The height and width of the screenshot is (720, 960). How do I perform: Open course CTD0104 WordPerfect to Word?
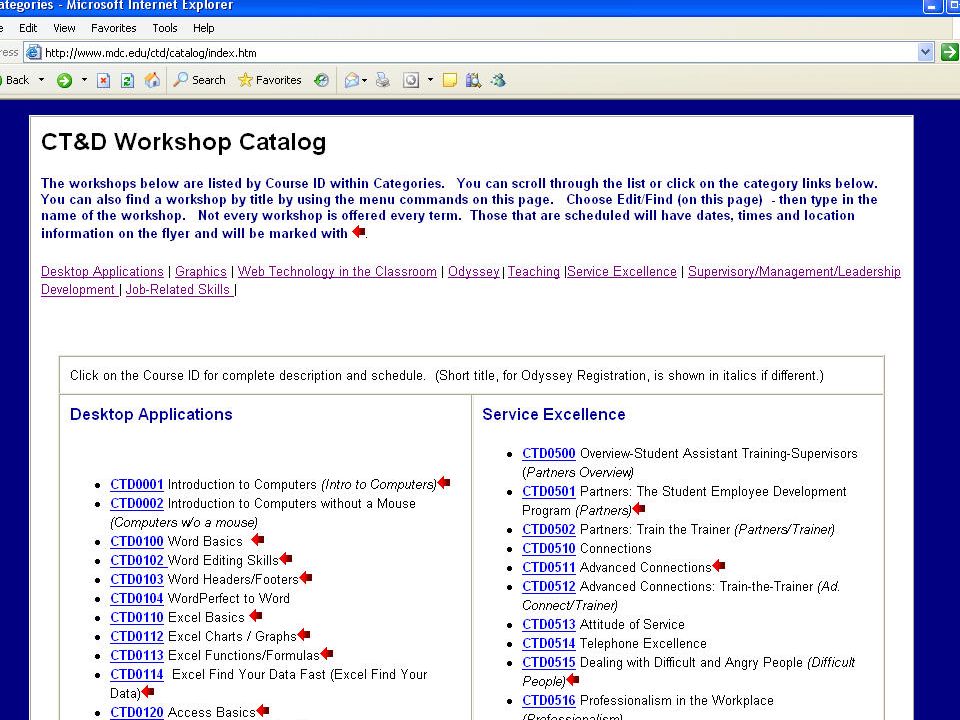[x=137, y=598]
